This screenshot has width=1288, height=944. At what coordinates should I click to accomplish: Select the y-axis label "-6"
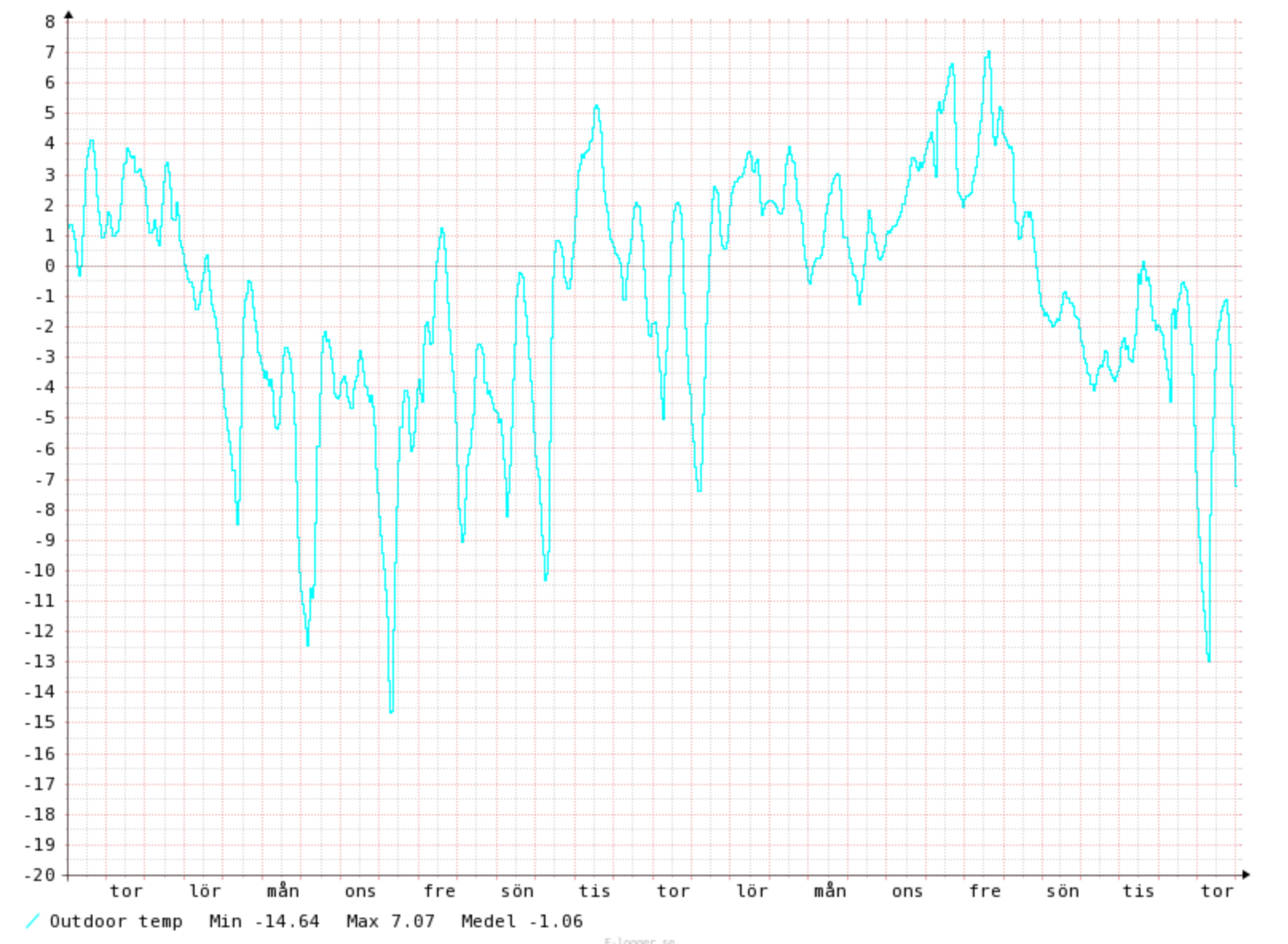coord(45,449)
